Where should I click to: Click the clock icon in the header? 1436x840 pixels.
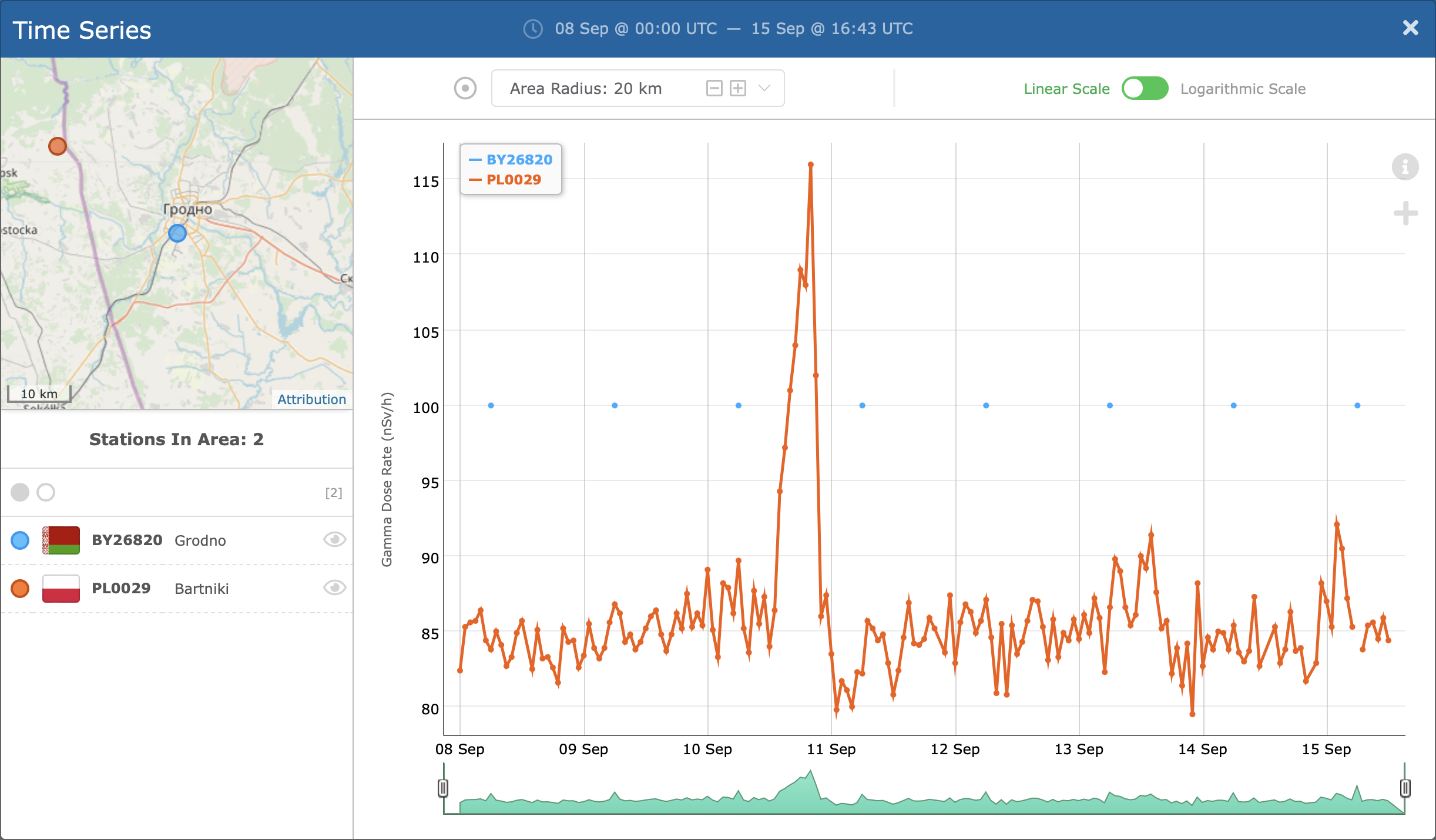(533, 29)
